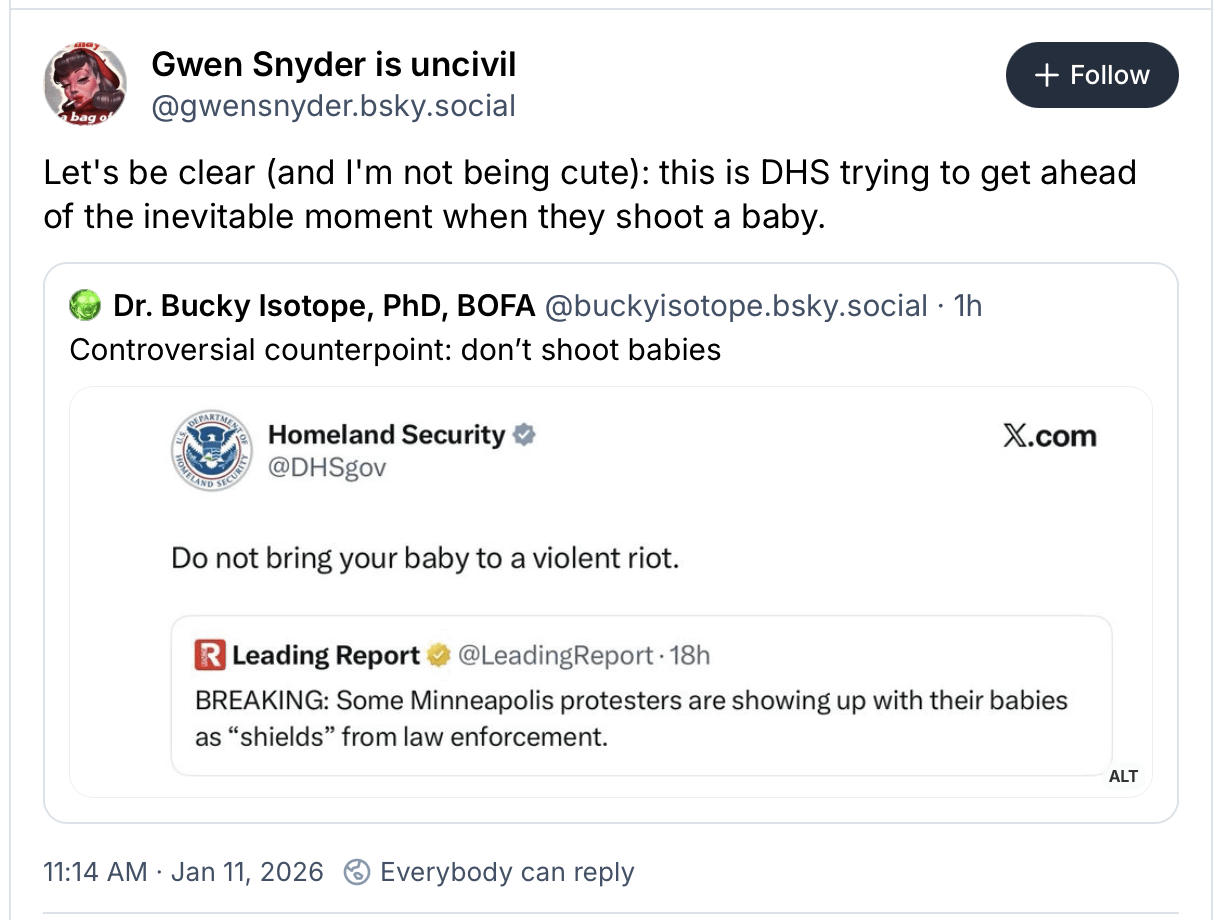Click the reply-settings icon beside the post date
Screen dimensions: 1232x920
click(356, 872)
